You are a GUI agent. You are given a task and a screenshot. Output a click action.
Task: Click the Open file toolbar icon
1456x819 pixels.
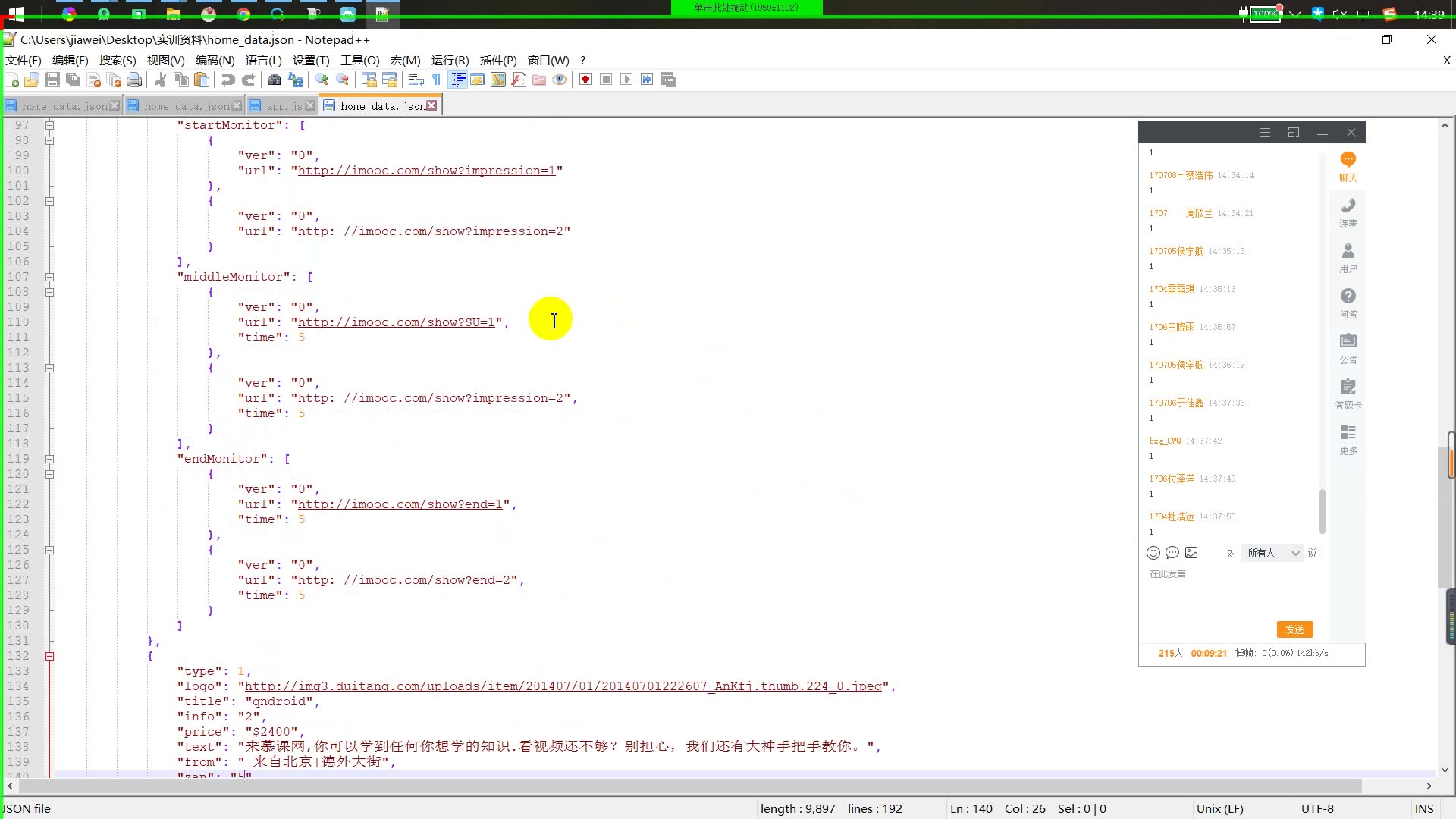32,80
